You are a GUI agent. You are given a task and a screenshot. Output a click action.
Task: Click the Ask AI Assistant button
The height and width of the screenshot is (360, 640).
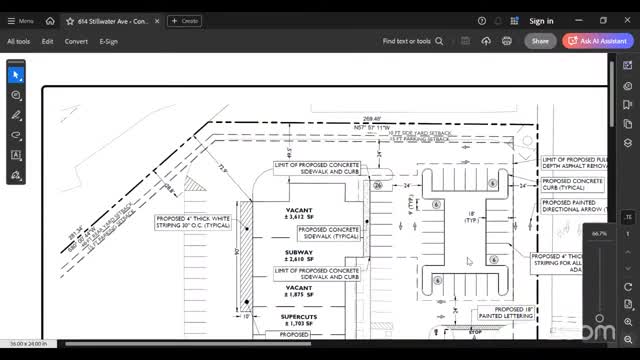point(598,41)
